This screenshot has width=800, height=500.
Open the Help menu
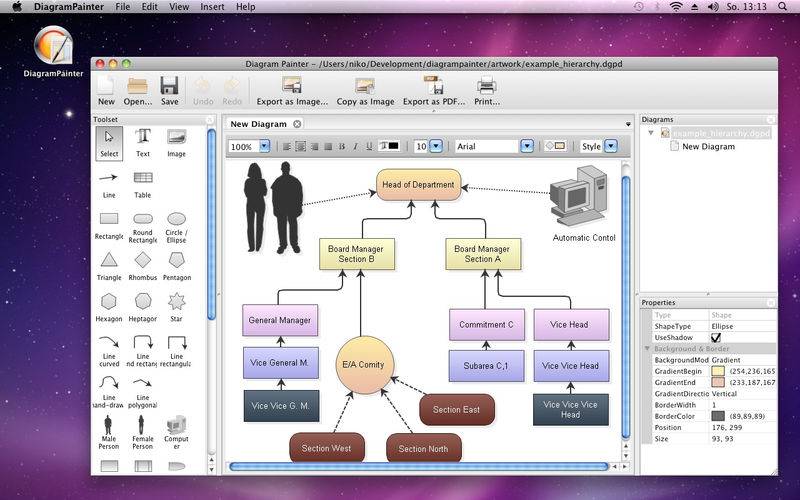click(245, 7)
